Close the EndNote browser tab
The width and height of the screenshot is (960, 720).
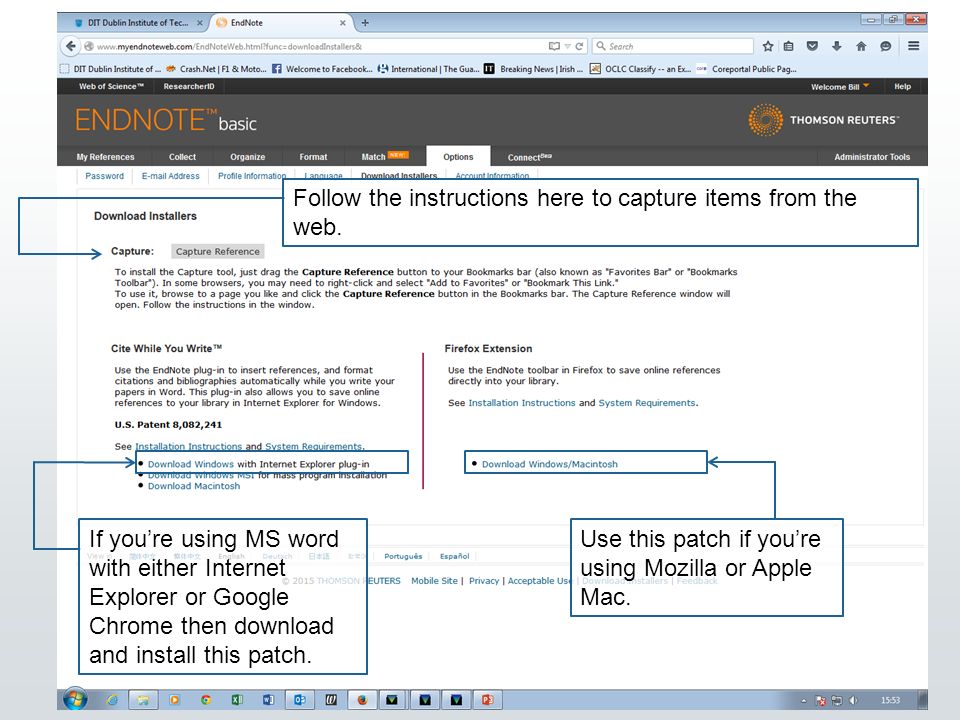(x=343, y=23)
